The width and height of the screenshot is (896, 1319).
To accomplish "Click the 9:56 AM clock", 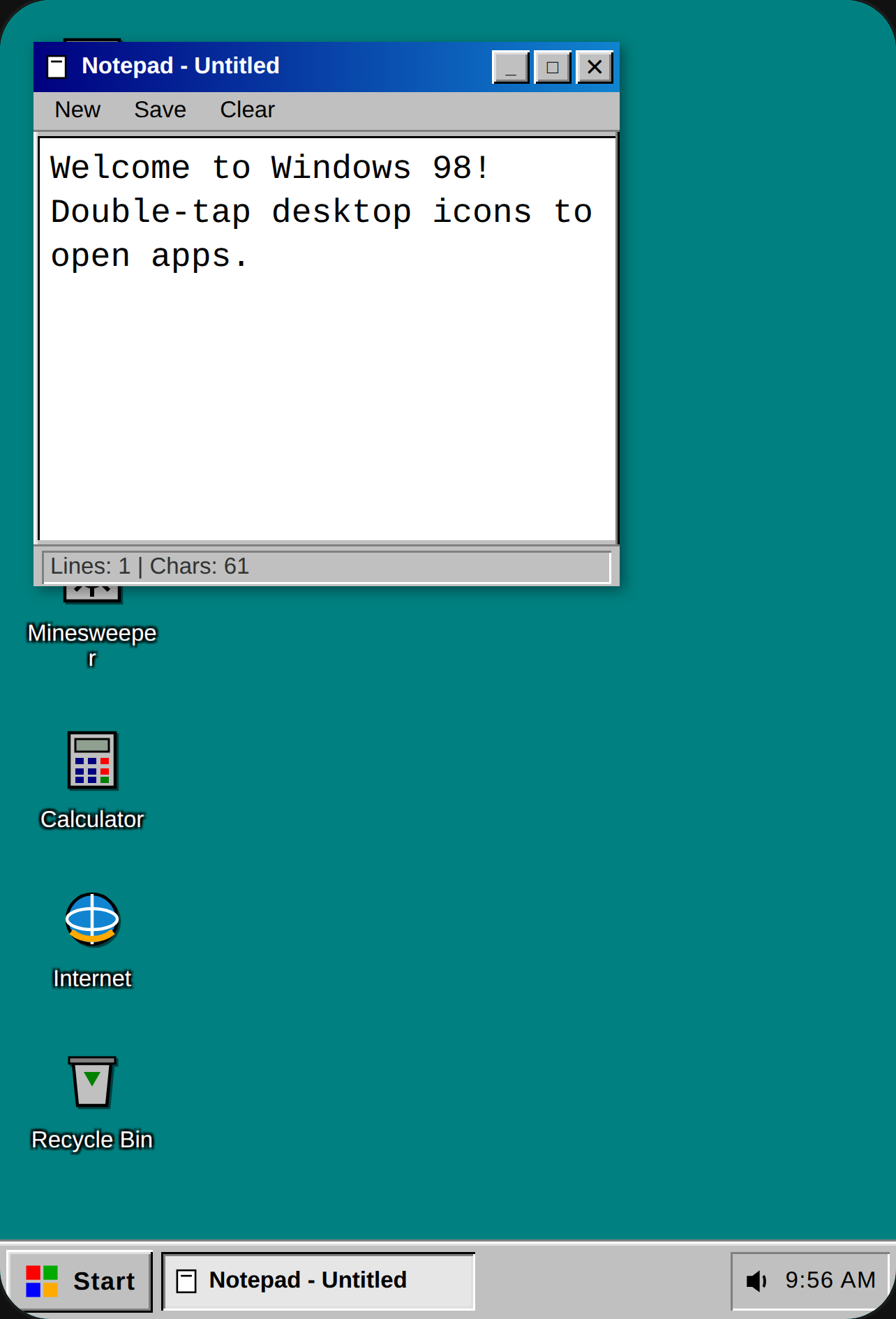I will pos(830,1280).
